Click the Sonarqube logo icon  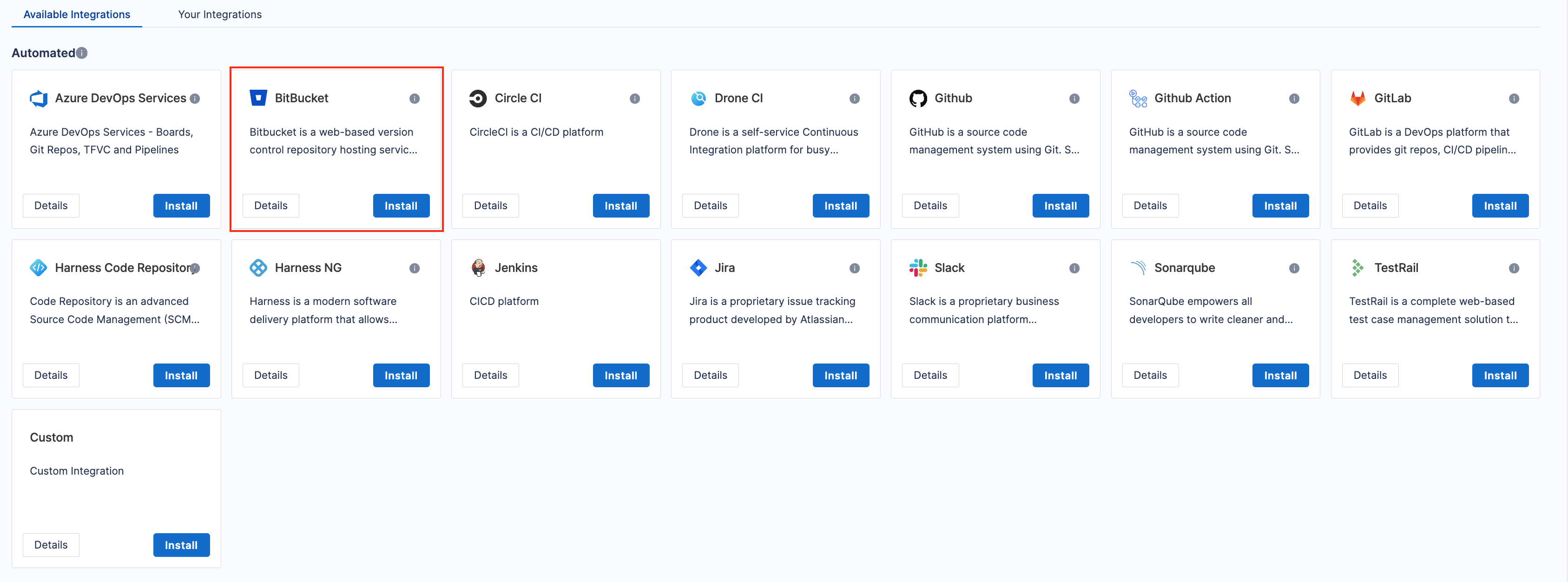point(1138,267)
